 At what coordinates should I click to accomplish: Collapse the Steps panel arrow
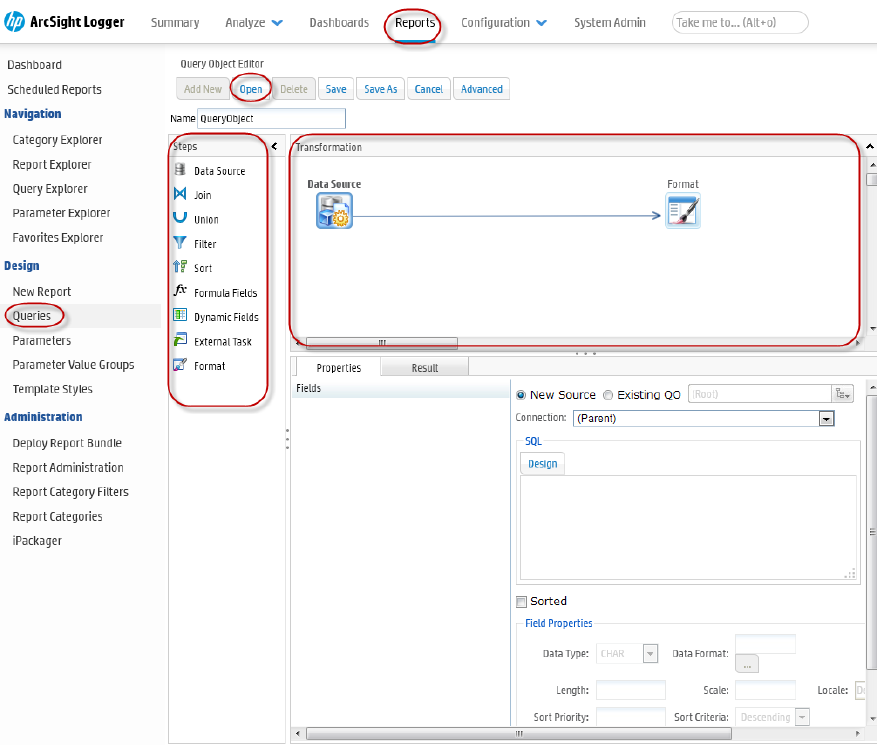[275, 147]
